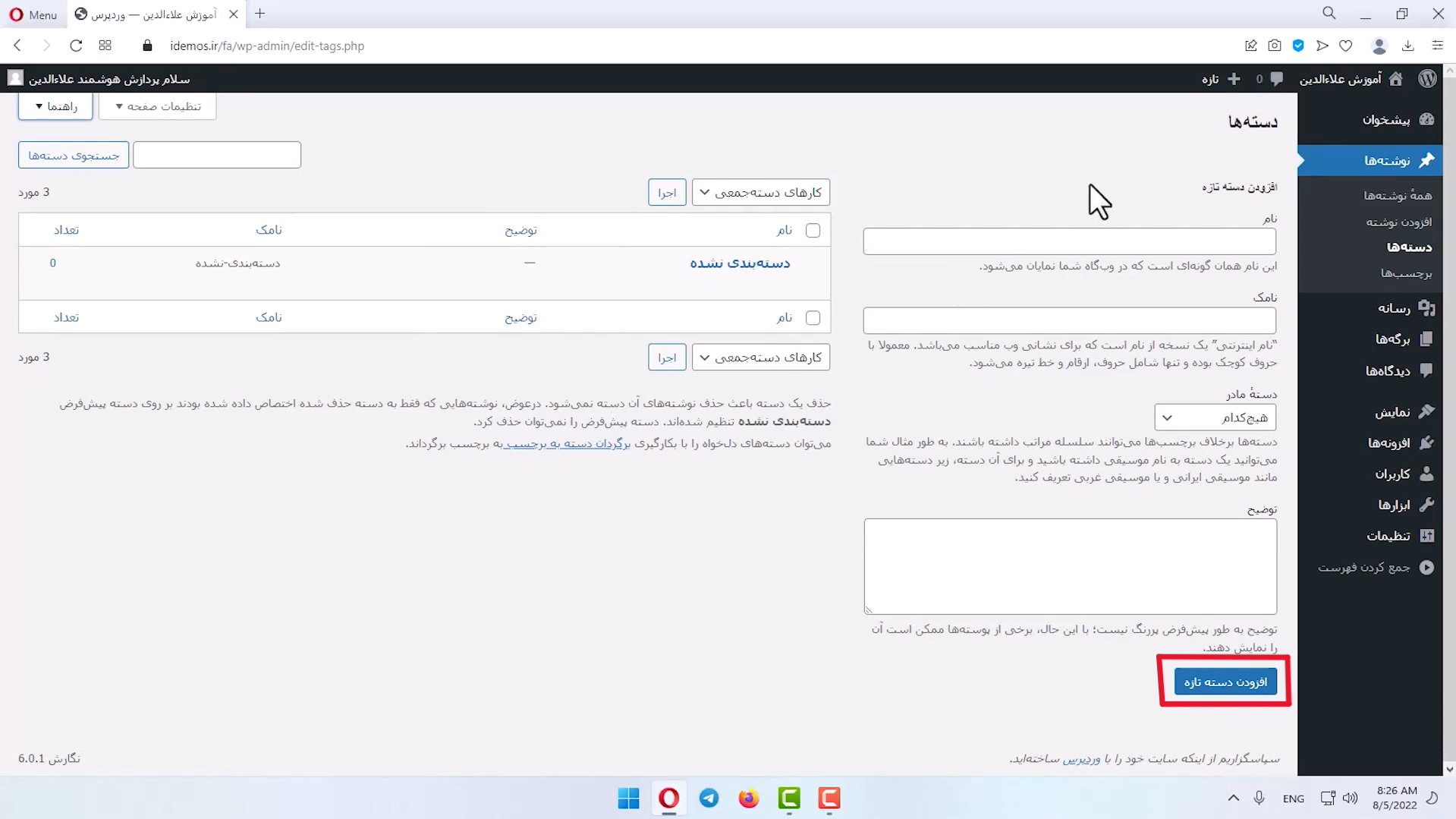Click the تنظیمات settings icon in sidebar
1456x819 pixels.
click(x=1426, y=536)
